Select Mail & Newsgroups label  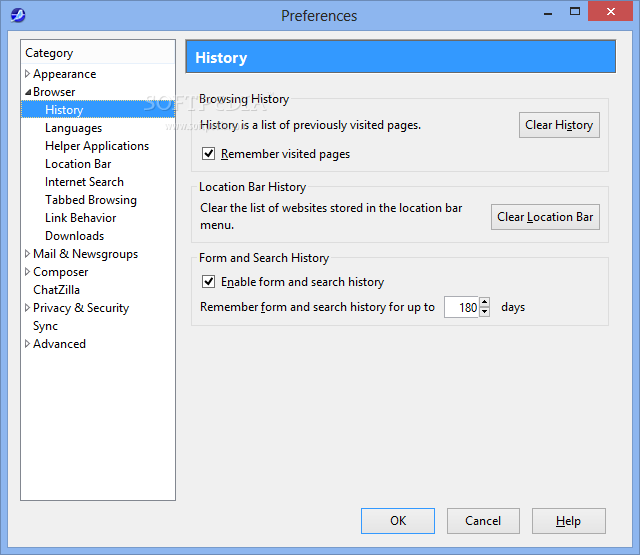coord(85,254)
